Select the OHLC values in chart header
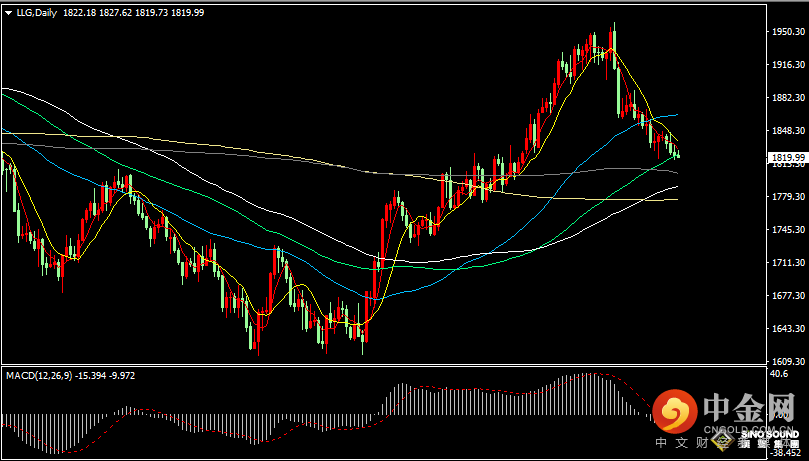Image resolution: width=809 pixels, height=461 pixels. tap(133, 13)
